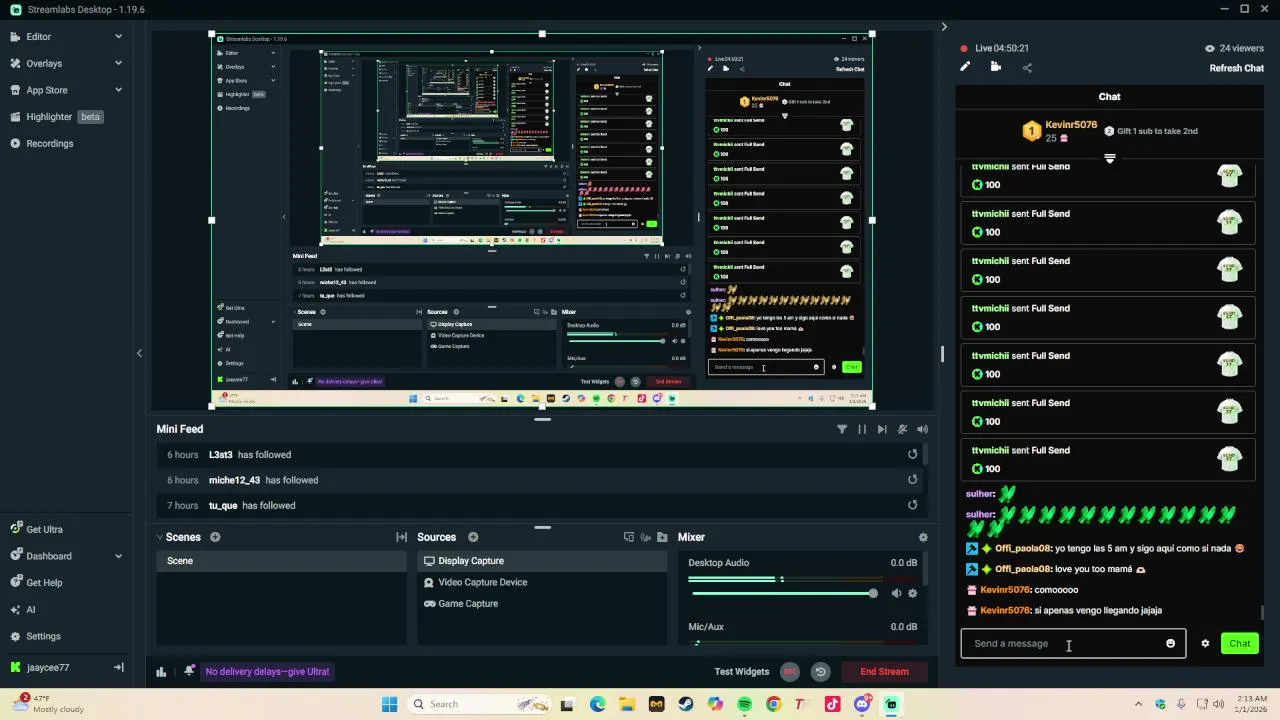
Task: Click No delivery delays—give Ultra! banner
Action: 267,672
